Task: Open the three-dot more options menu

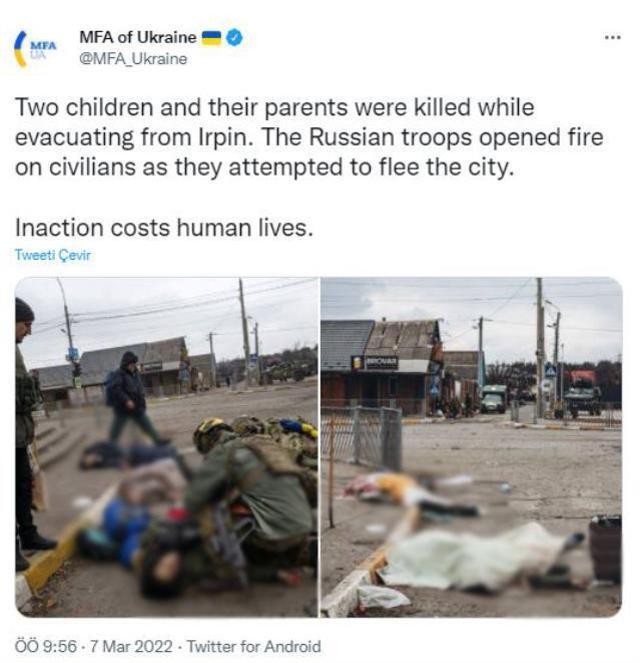Action: pos(613,38)
